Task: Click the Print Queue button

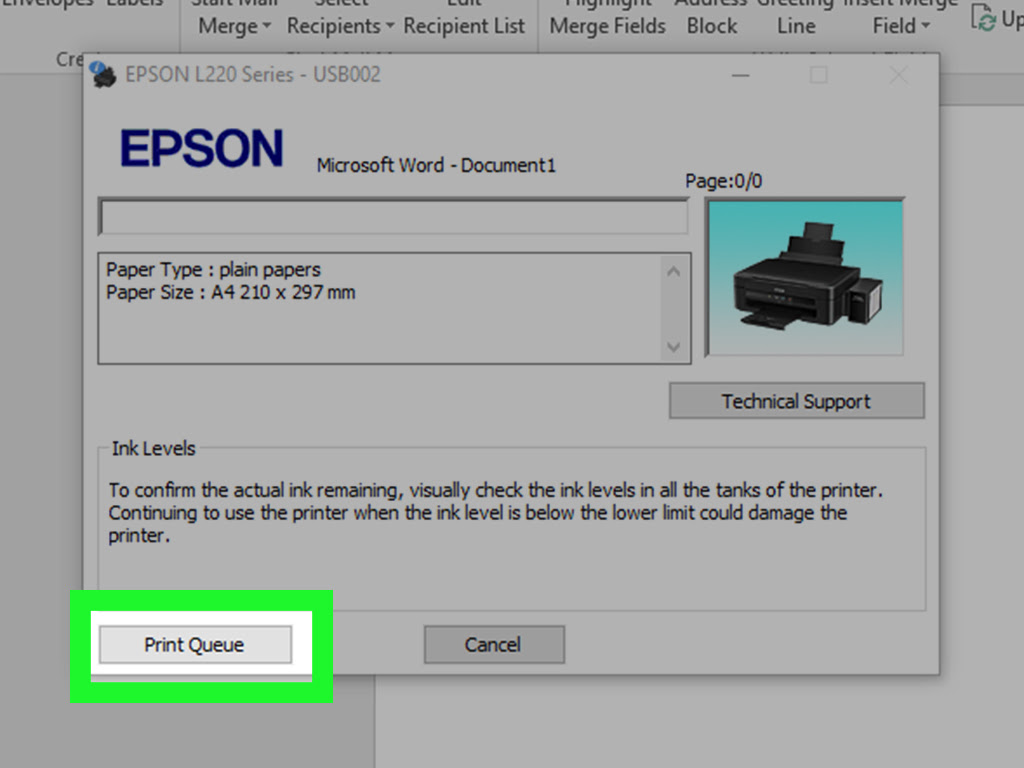Action: click(194, 645)
